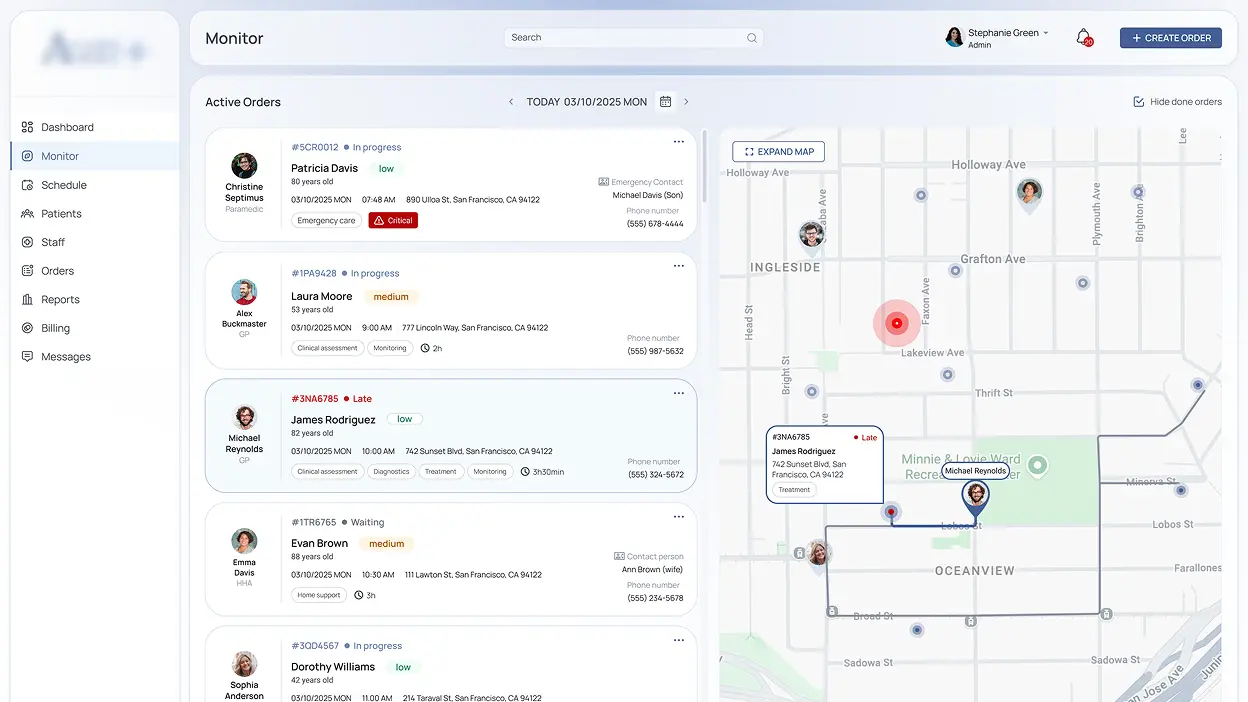Image resolution: width=1248 pixels, height=702 pixels.
Task: Open Messages in the sidebar
Action: 66,357
